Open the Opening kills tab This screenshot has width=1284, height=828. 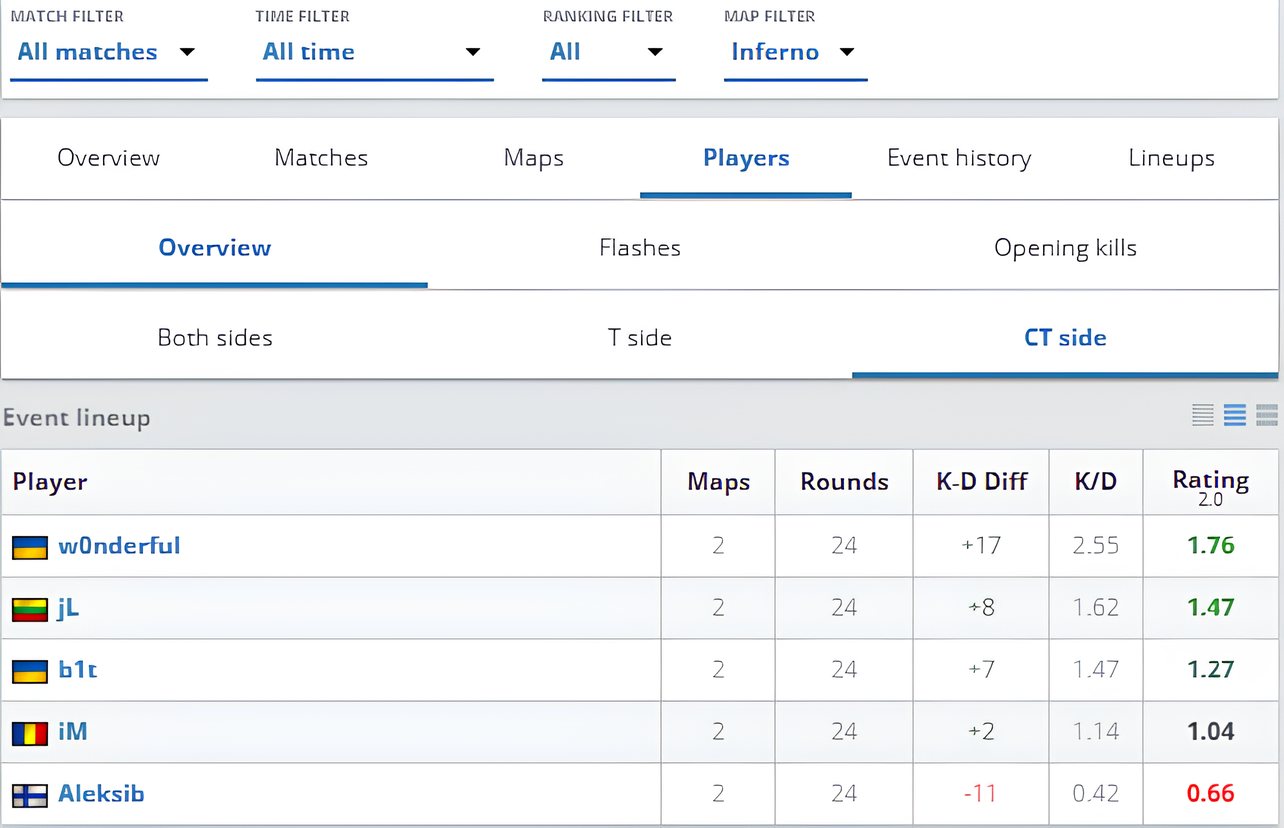pyautogui.click(x=1065, y=248)
